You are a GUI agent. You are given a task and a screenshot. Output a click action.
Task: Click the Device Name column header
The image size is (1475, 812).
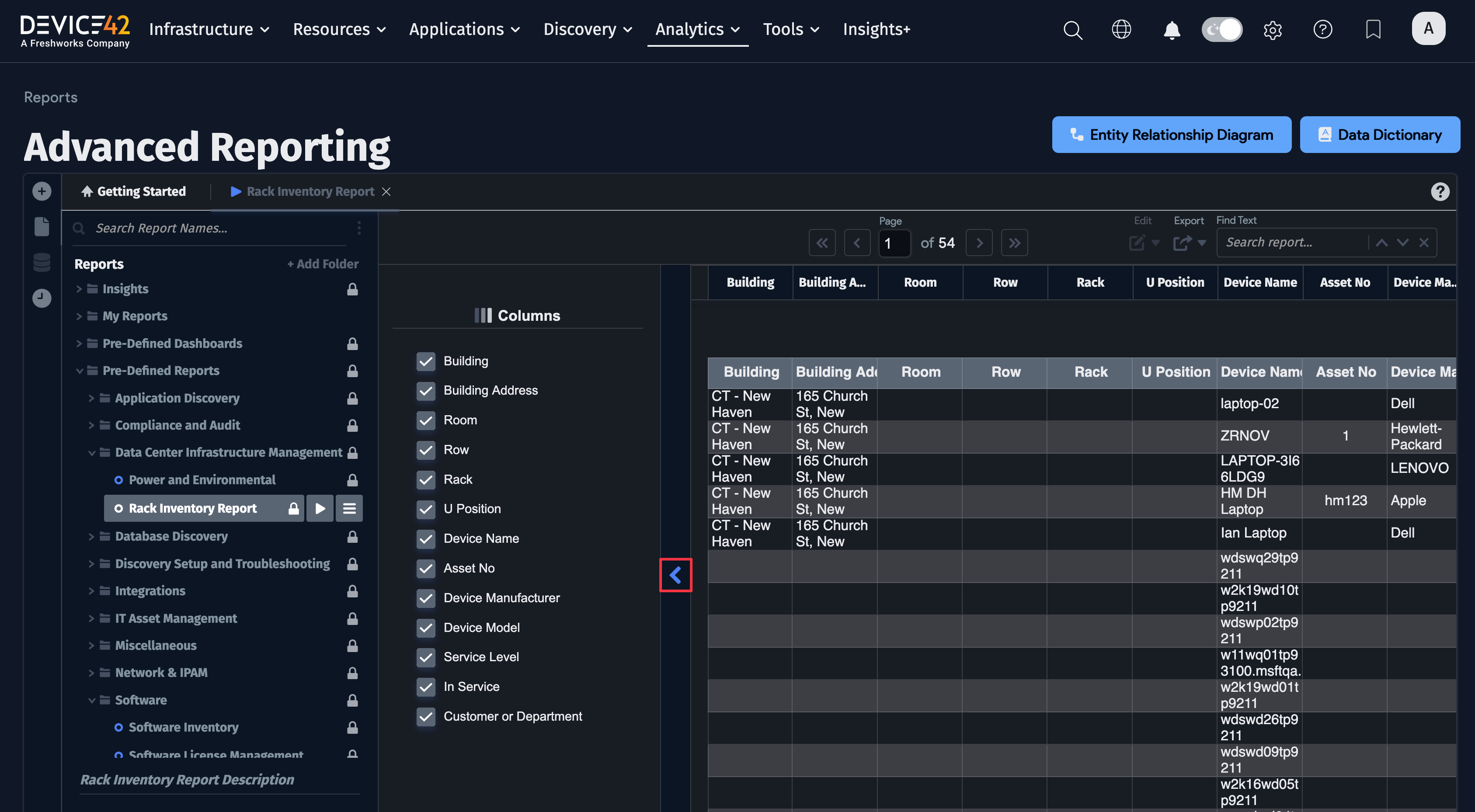pyautogui.click(x=1260, y=282)
